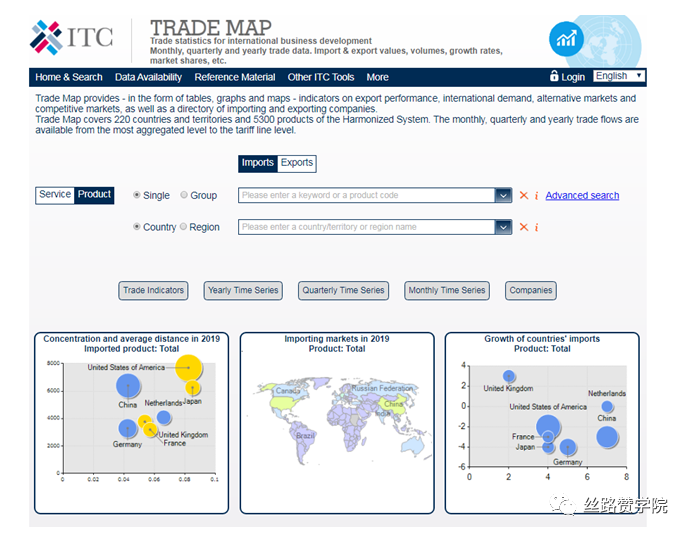Click Canada on the world map
This screenshot has width=690, height=536.
[286, 391]
